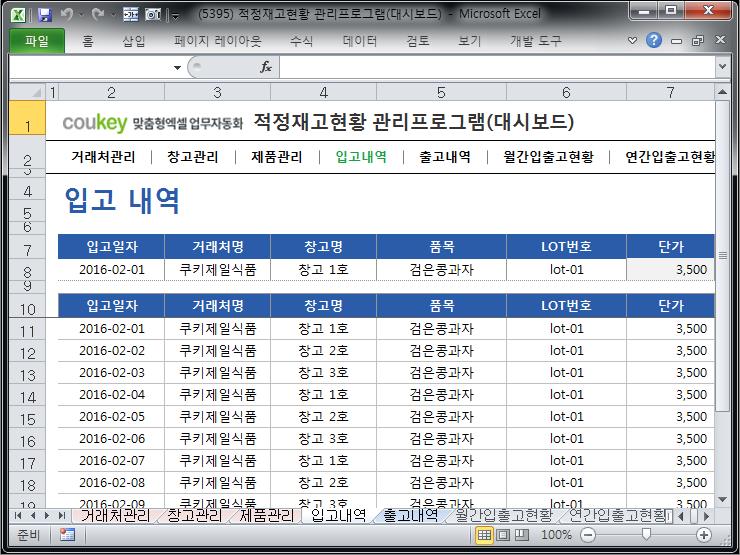The width and height of the screenshot is (740, 555).
Task: Switch to 거래처관리 sheet tab
Action: (x=115, y=515)
